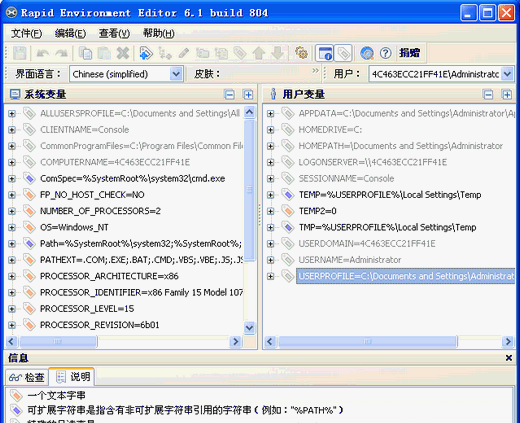This screenshot has width=520, height=423.
Task: Click the insert directory path folder icon
Action: [x=202, y=53]
